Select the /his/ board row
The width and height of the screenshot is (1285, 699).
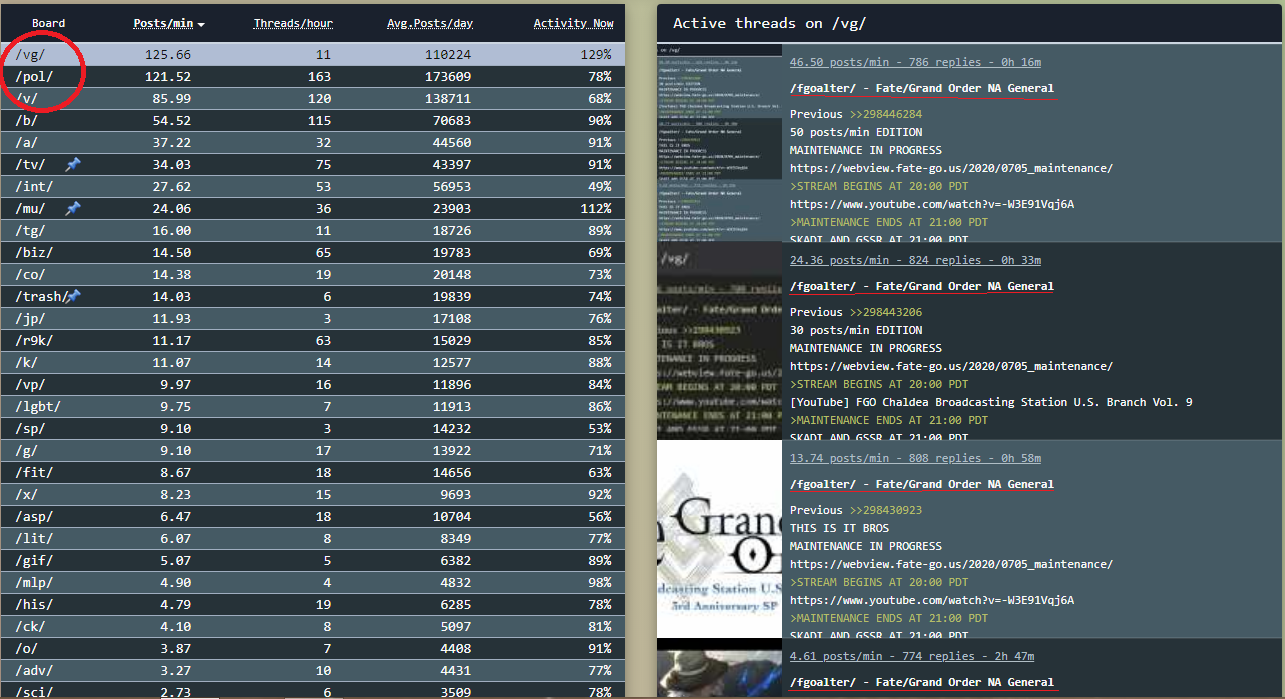tap(314, 604)
